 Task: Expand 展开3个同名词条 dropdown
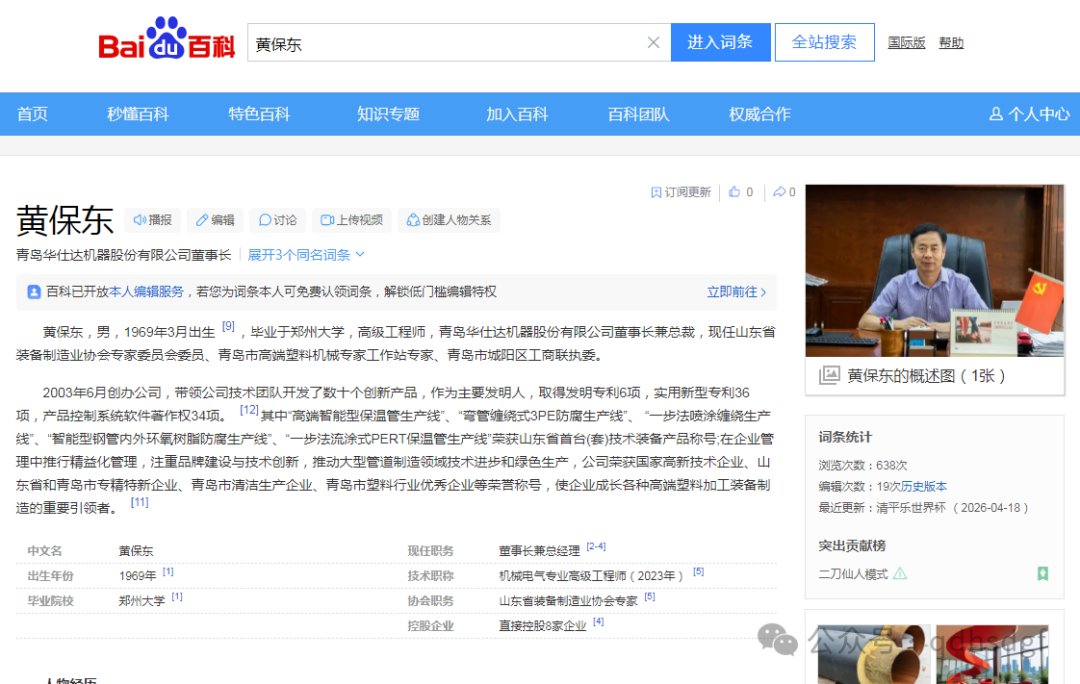pos(306,255)
